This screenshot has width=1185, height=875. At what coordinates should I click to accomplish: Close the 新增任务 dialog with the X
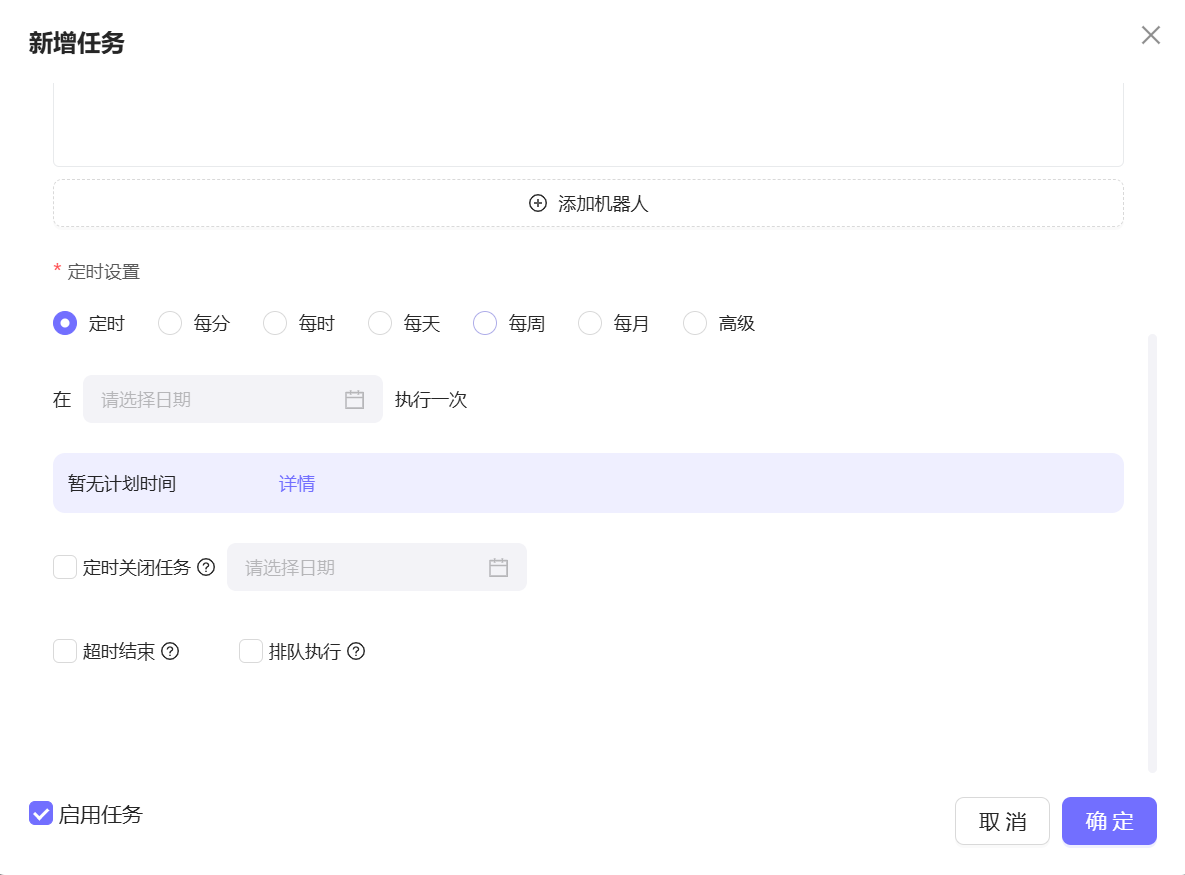click(1150, 35)
